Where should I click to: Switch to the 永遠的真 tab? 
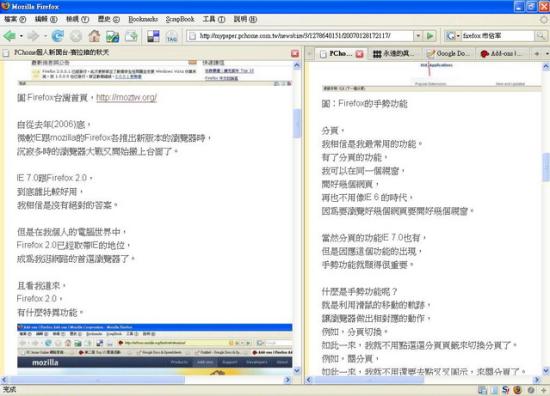tap(394, 54)
